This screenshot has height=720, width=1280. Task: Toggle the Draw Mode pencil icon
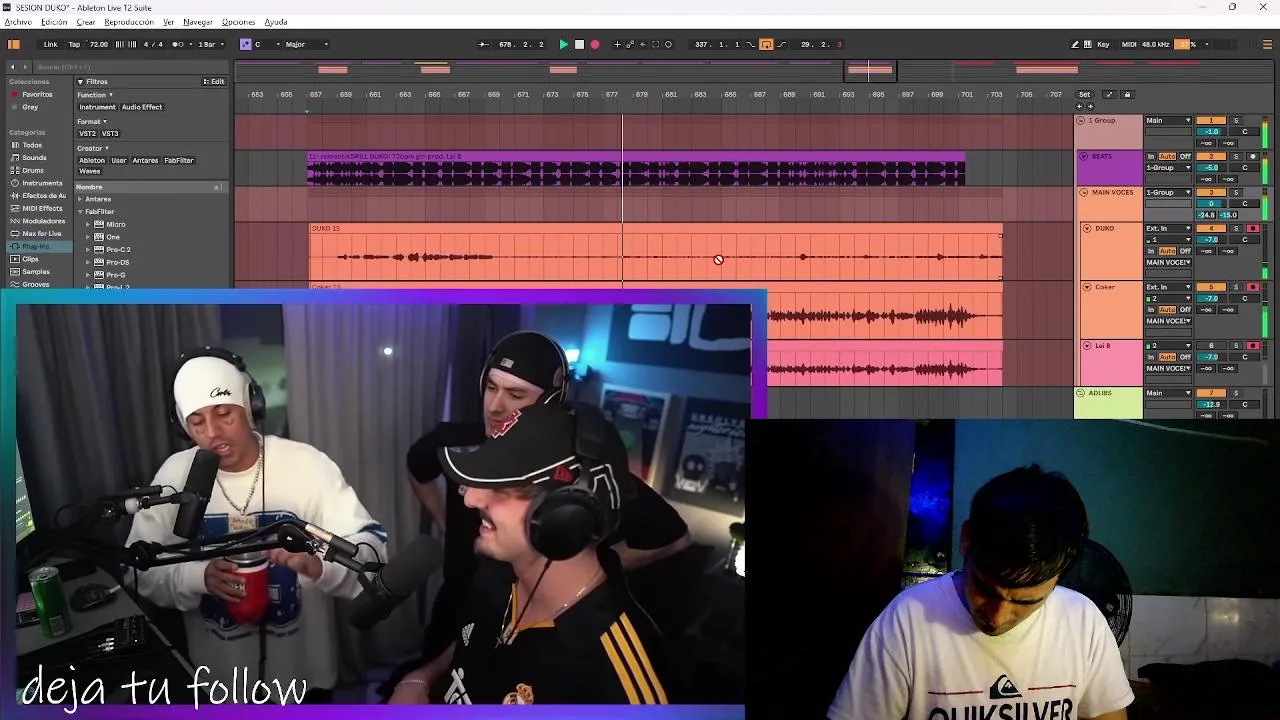click(1075, 44)
